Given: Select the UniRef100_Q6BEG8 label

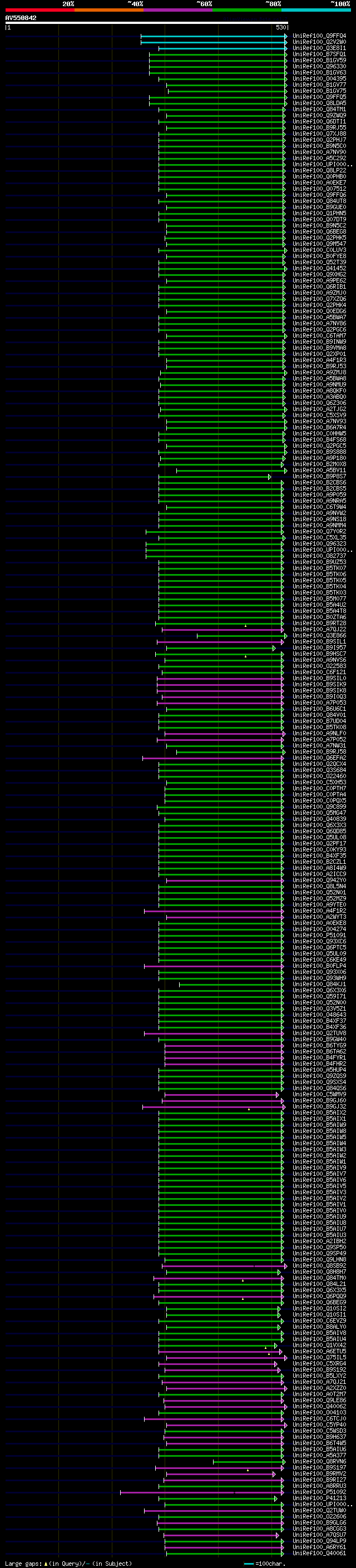Looking at the screenshot, I should click(319, 232).
